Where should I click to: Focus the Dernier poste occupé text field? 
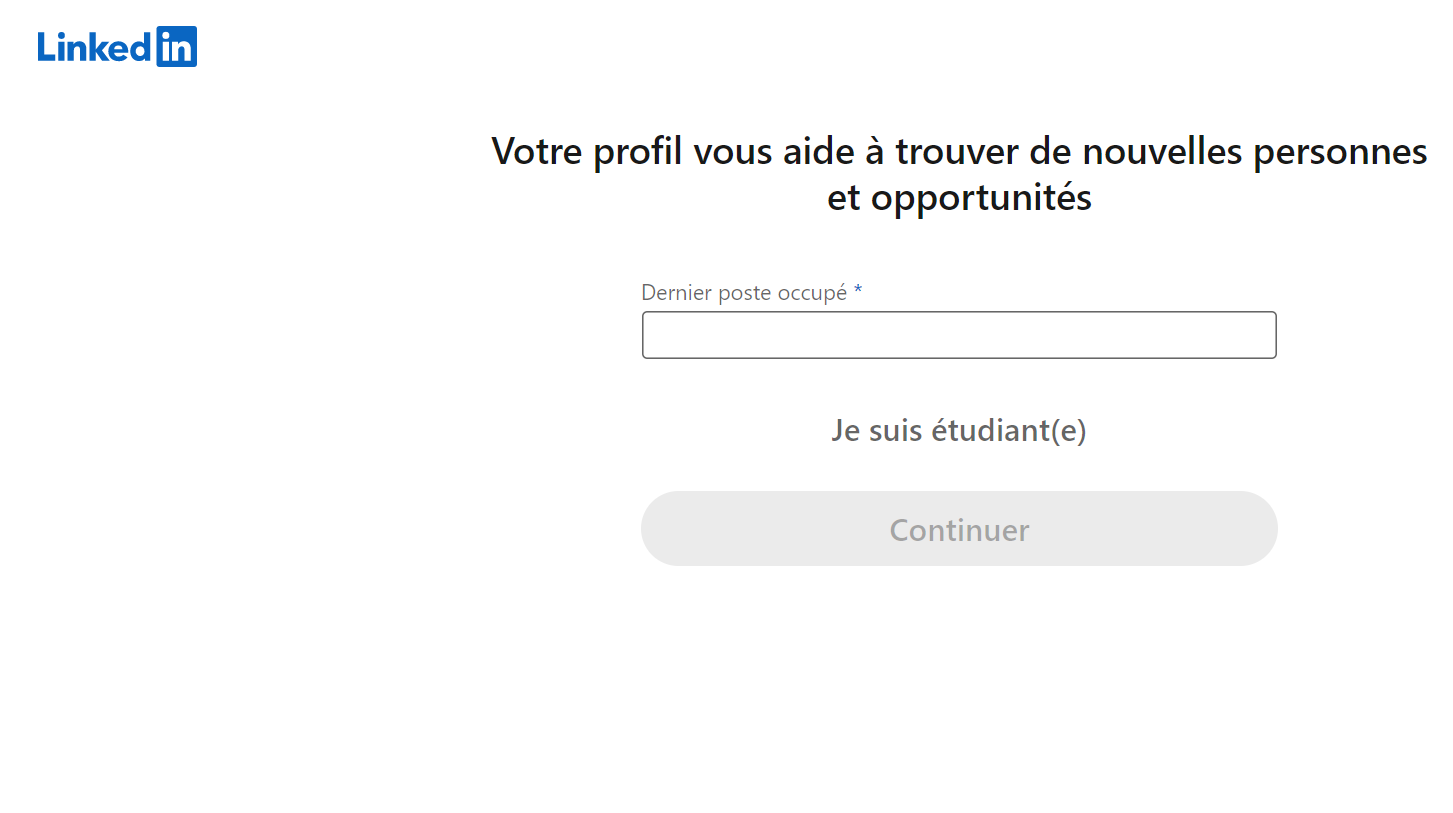[959, 335]
